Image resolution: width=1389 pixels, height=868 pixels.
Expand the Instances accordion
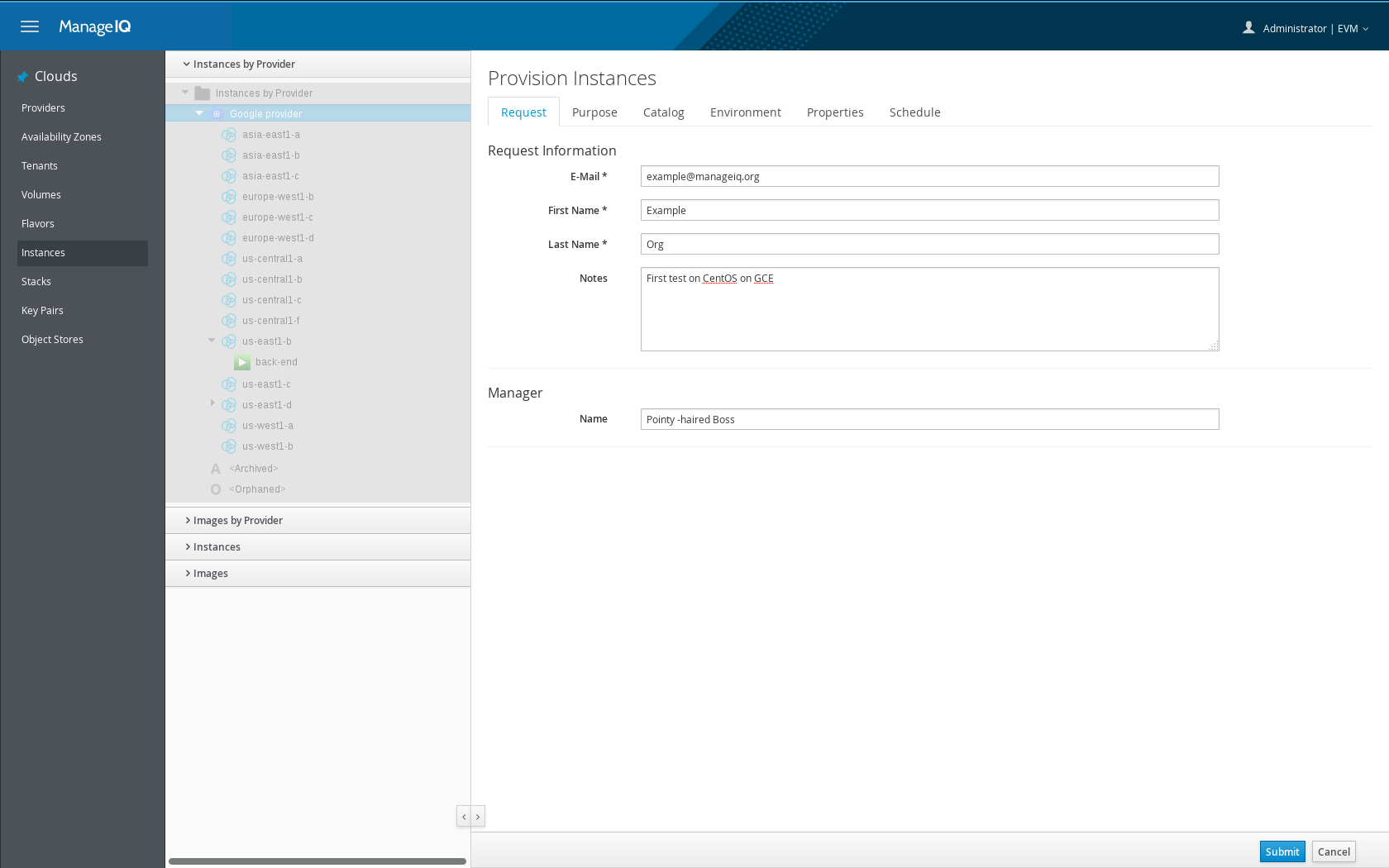tap(317, 547)
